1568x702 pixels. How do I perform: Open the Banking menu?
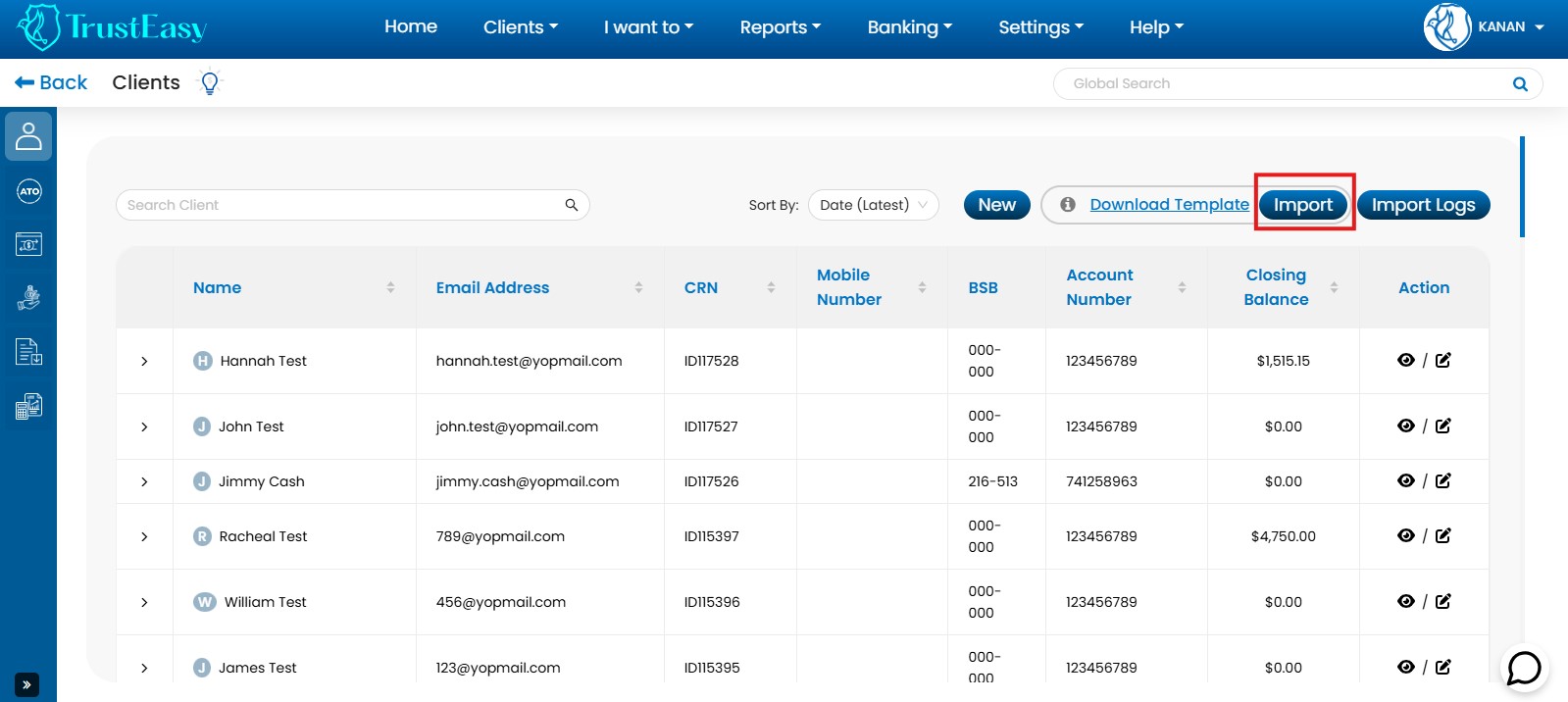pyautogui.click(x=909, y=27)
